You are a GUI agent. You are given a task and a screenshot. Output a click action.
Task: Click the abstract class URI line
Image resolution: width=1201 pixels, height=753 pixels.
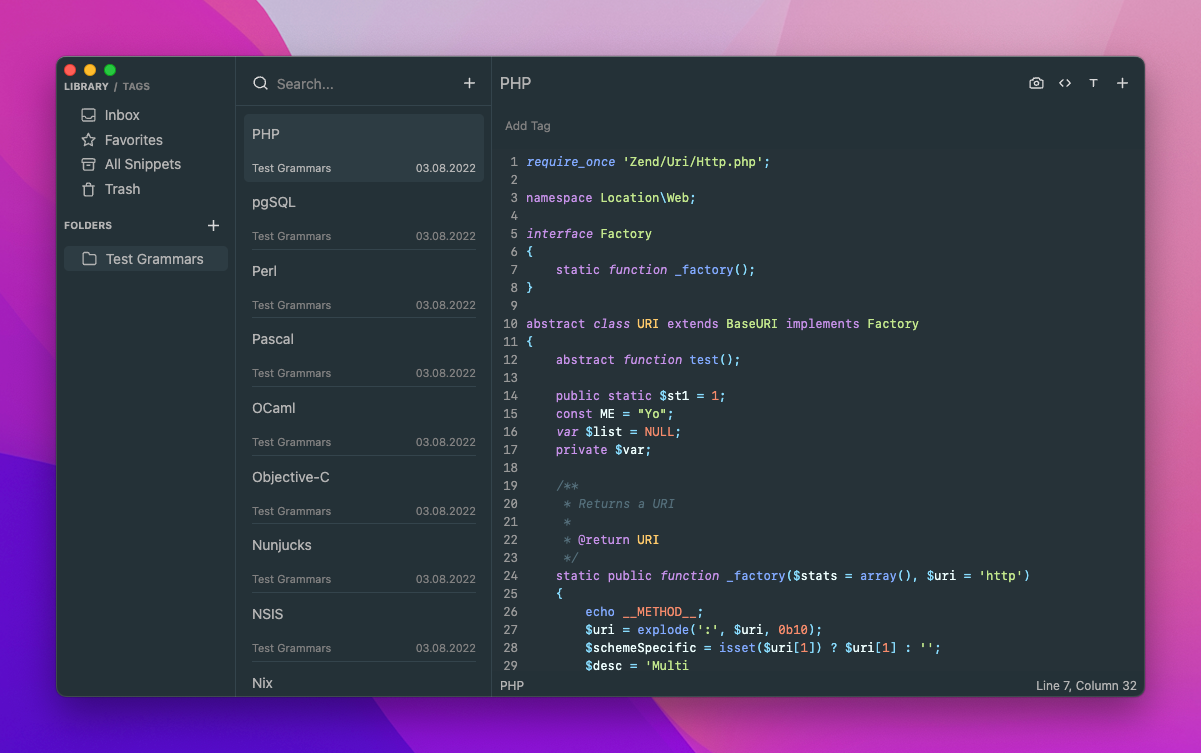tap(722, 324)
